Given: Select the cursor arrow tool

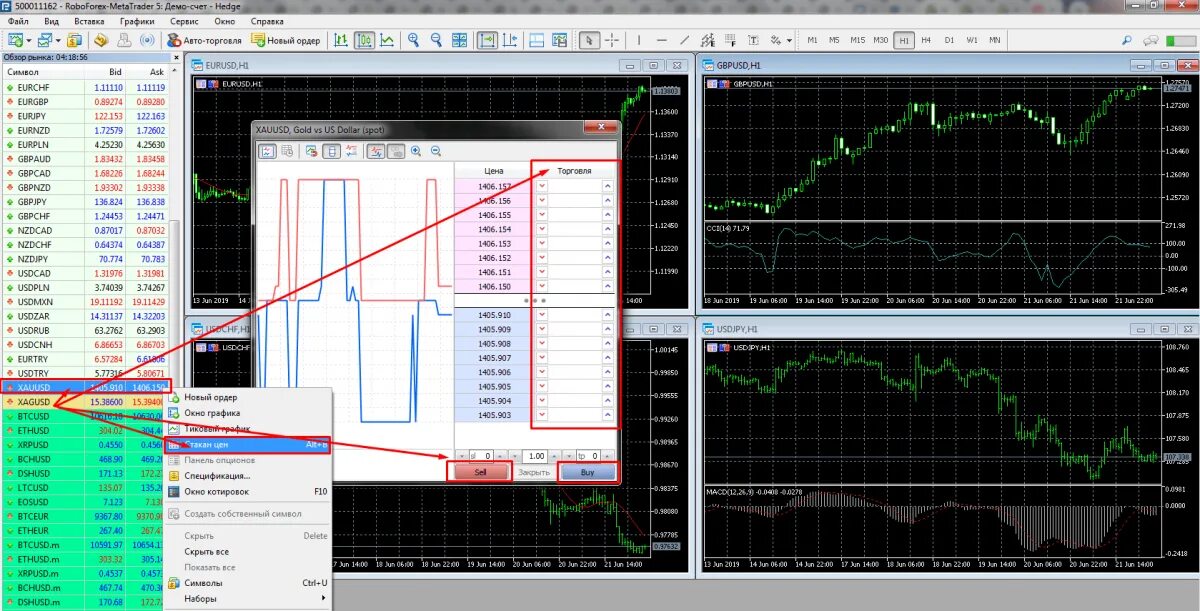Looking at the screenshot, I should 589,40.
